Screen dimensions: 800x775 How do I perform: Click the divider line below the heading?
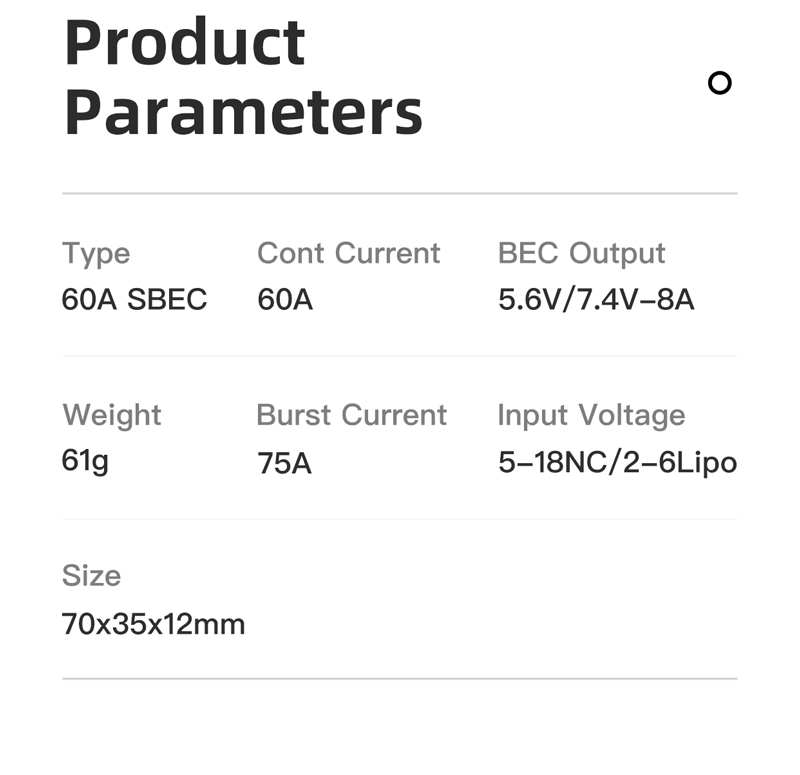coord(400,193)
